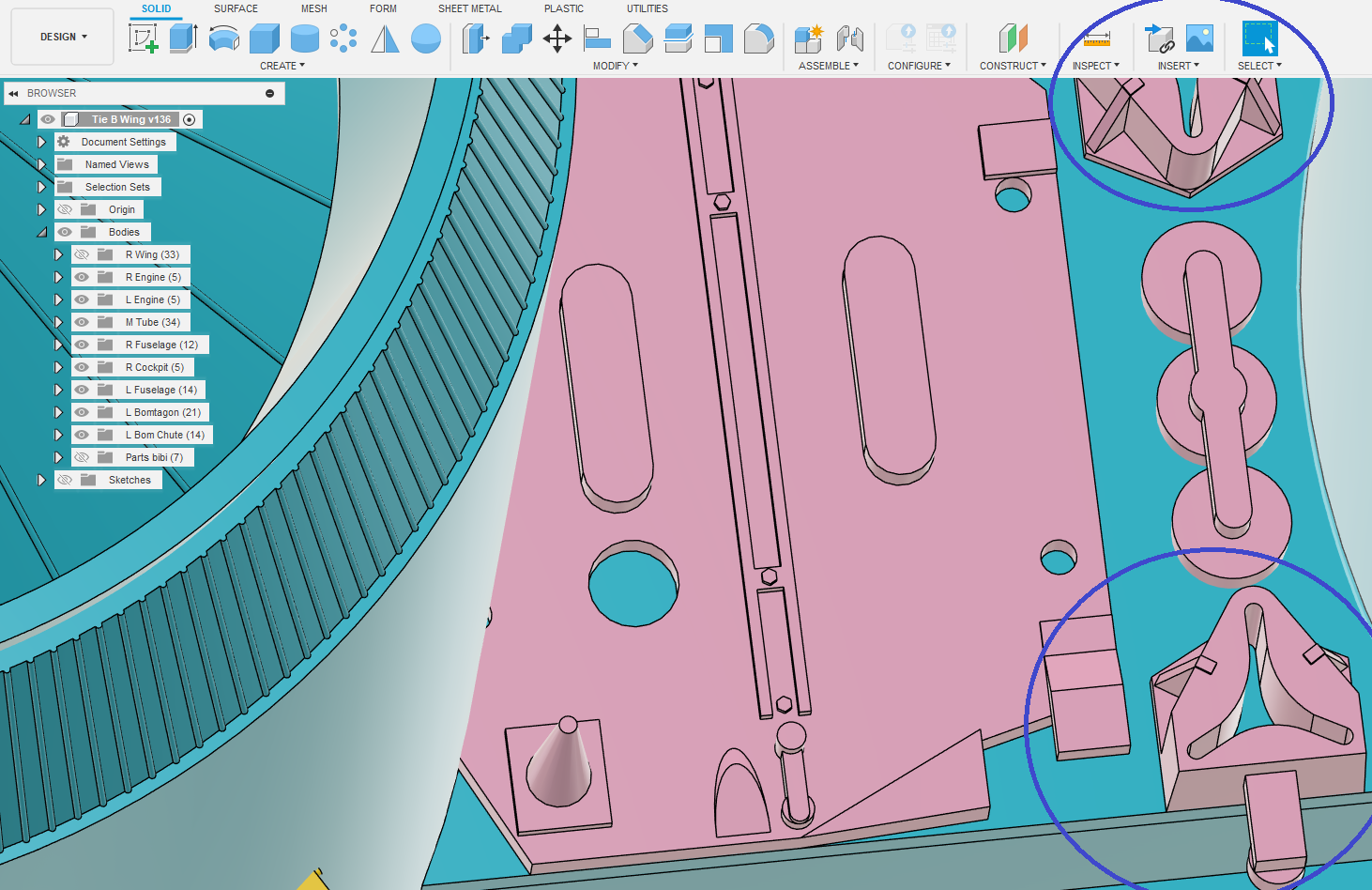Create a Box primitive
Image resolution: width=1372 pixels, height=890 pixels.
click(265, 38)
